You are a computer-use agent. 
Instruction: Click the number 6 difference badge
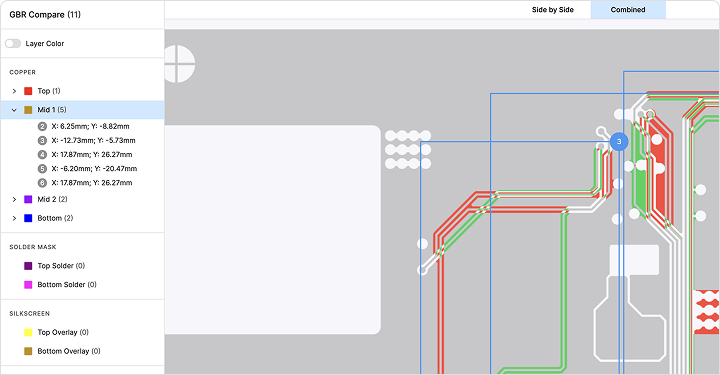42,183
